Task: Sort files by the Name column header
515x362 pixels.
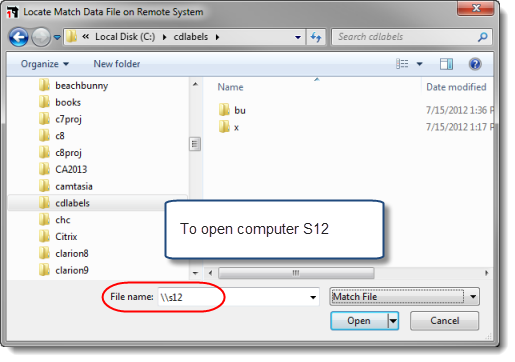Action: 230,87
